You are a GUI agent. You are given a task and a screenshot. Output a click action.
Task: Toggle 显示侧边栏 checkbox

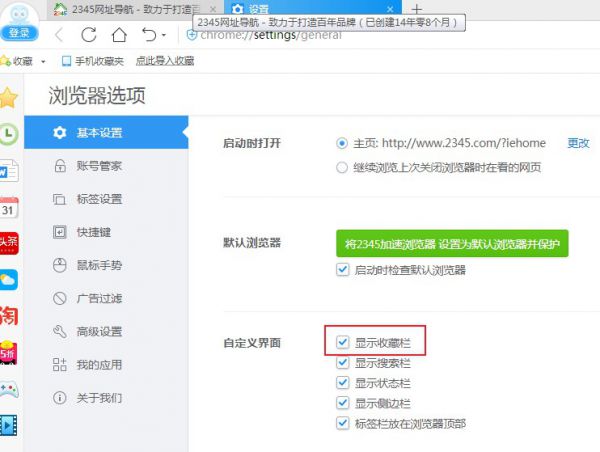[x=342, y=403]
